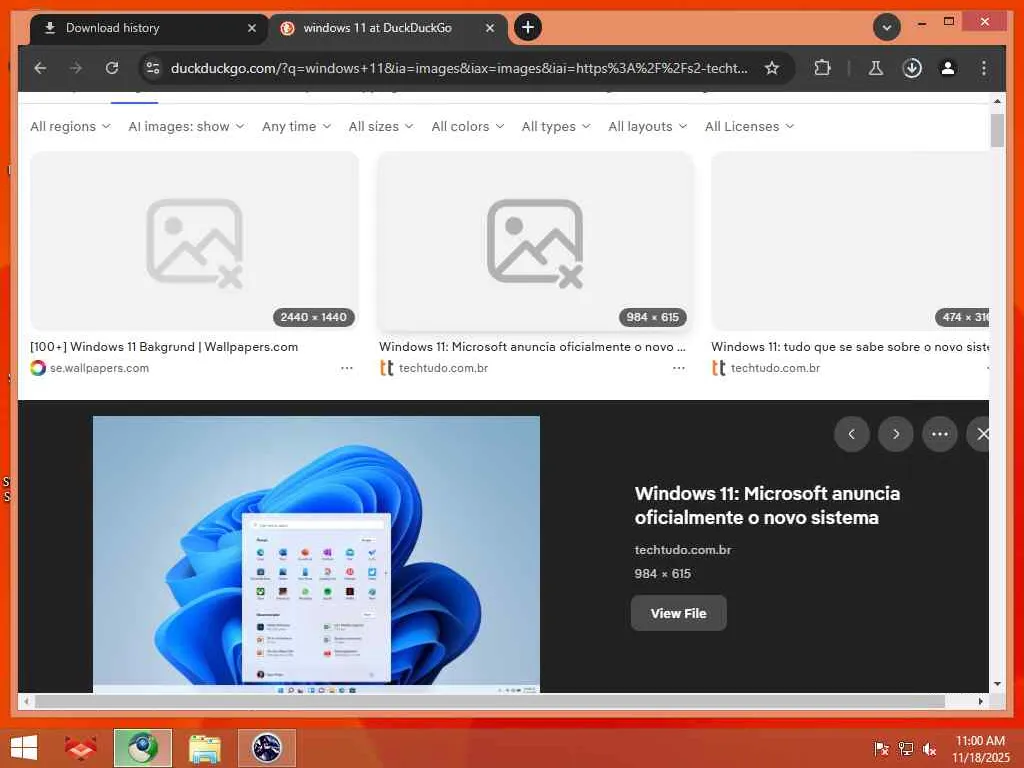The height and width of the screenshot is (768, 1024).
Task: Expand the AI images: show filter
Action: point(186,127)
